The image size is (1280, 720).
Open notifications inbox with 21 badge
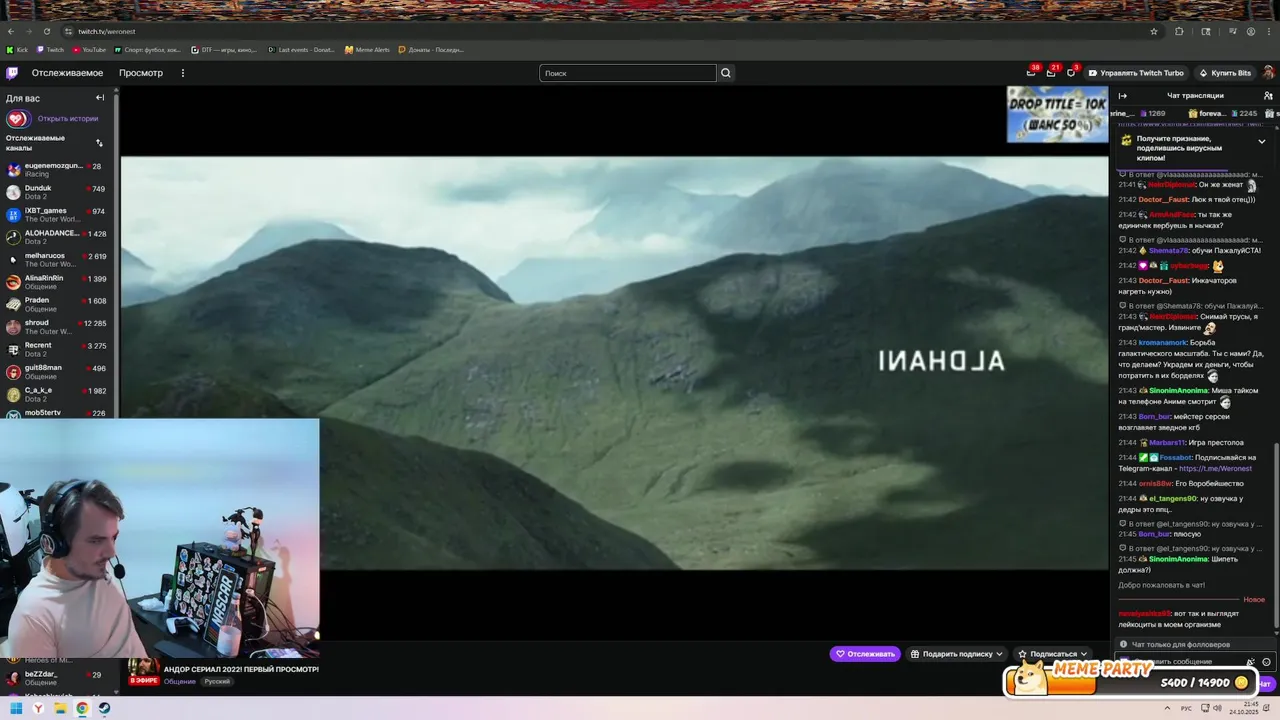pyautogui.click(x=1051, y=72)
